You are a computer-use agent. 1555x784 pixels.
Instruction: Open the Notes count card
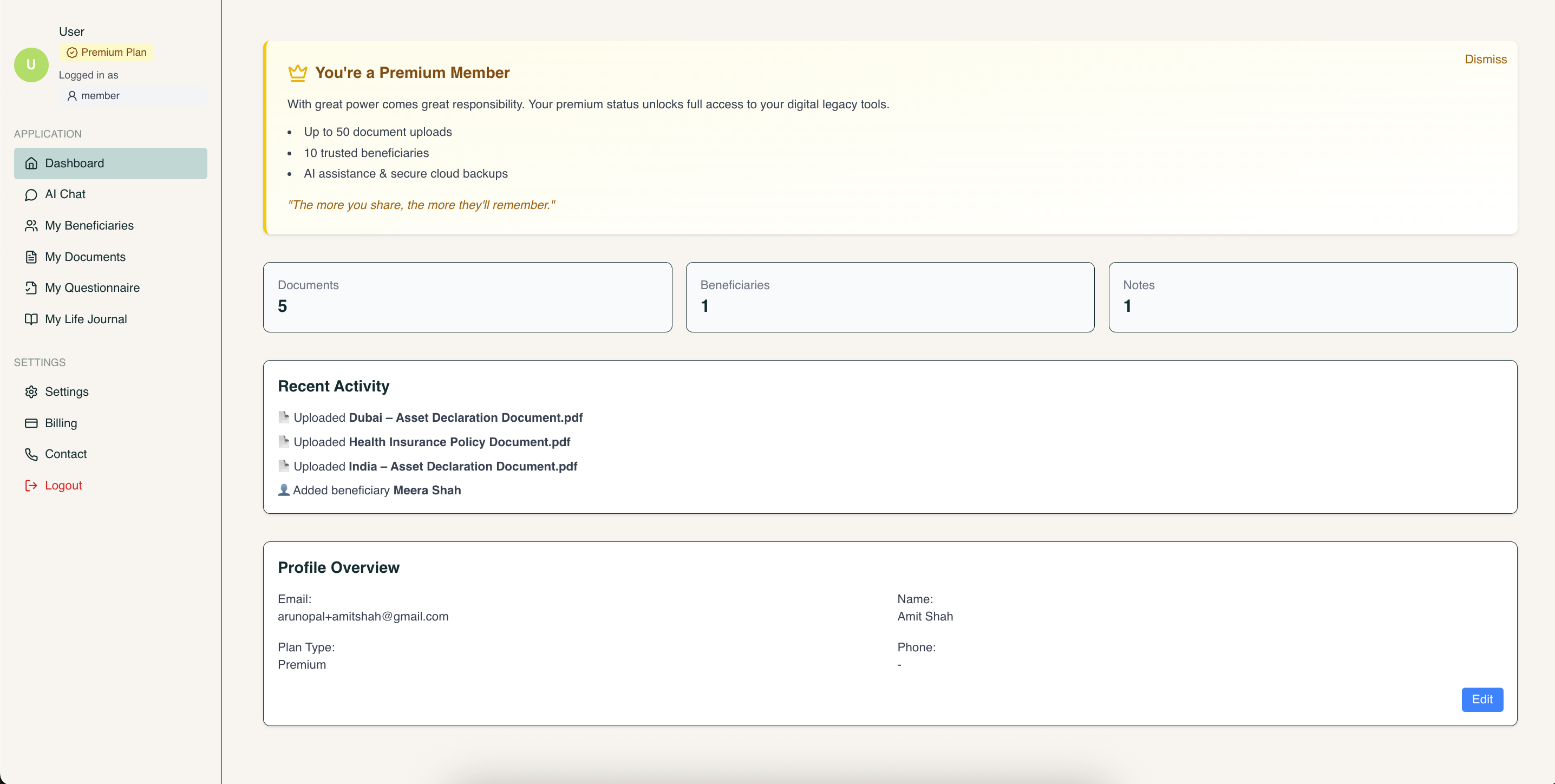pos(1313,297)
